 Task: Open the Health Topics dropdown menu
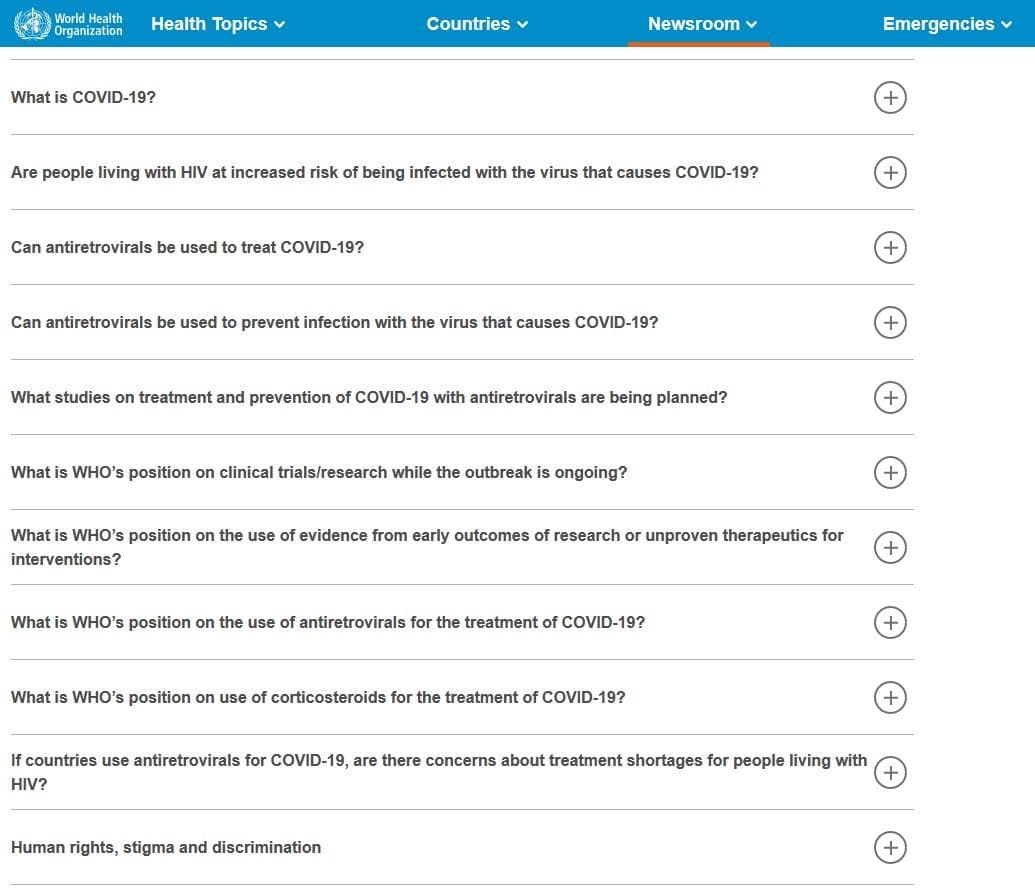tap(218, 24)
